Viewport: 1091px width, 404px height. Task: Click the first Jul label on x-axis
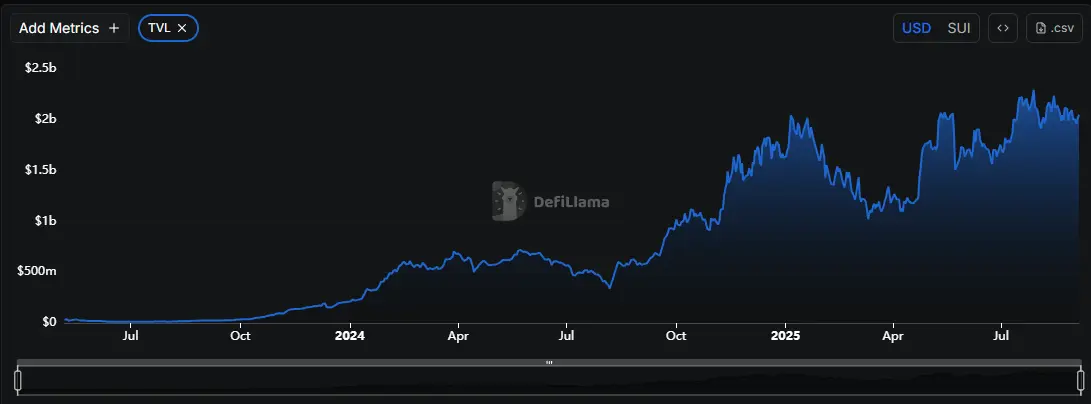tap(130, 337)
